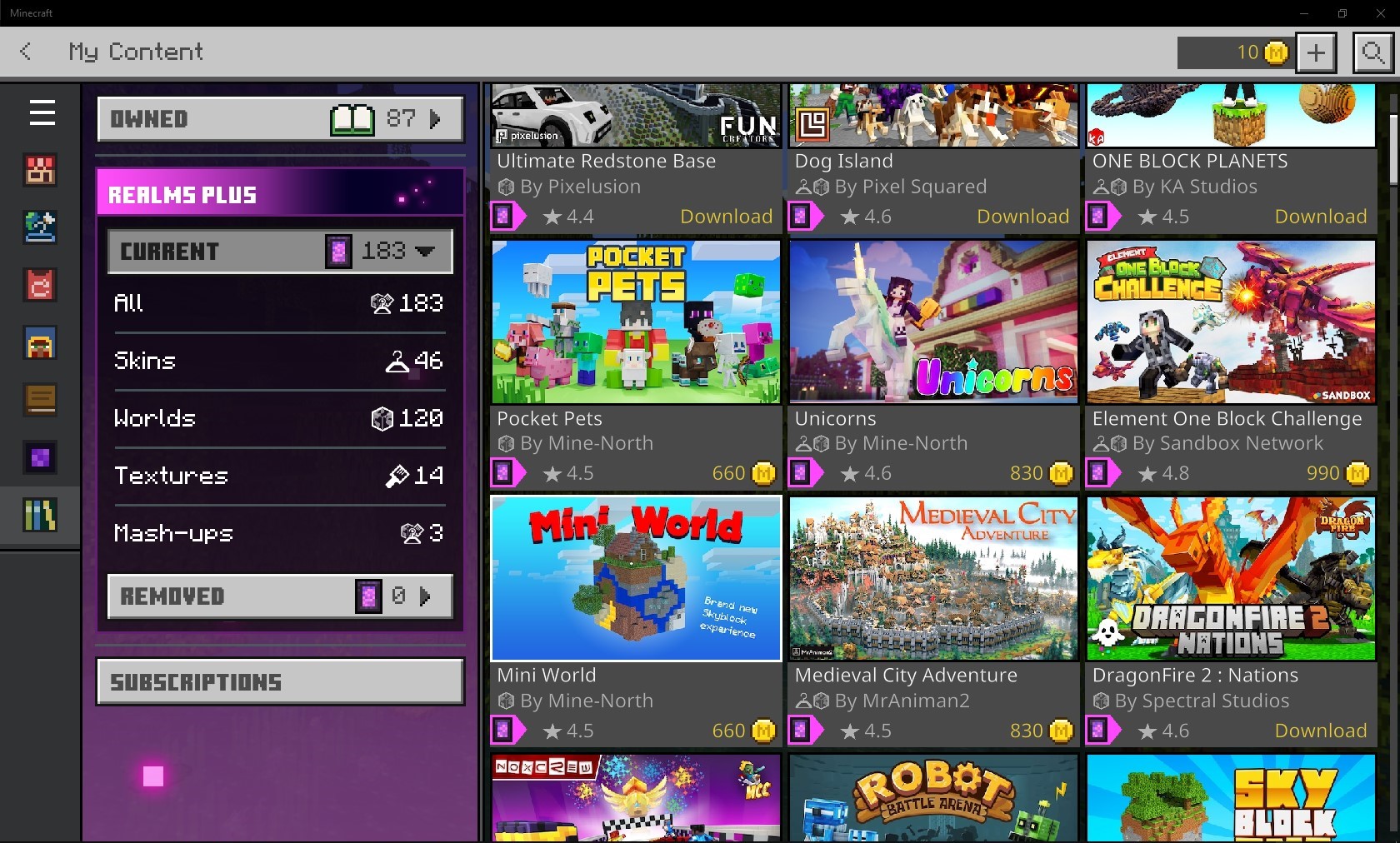Viewport: 1400px width, 843px height.
Task: Click the Realms Plus header banner
Action: (x=280, y=192)
